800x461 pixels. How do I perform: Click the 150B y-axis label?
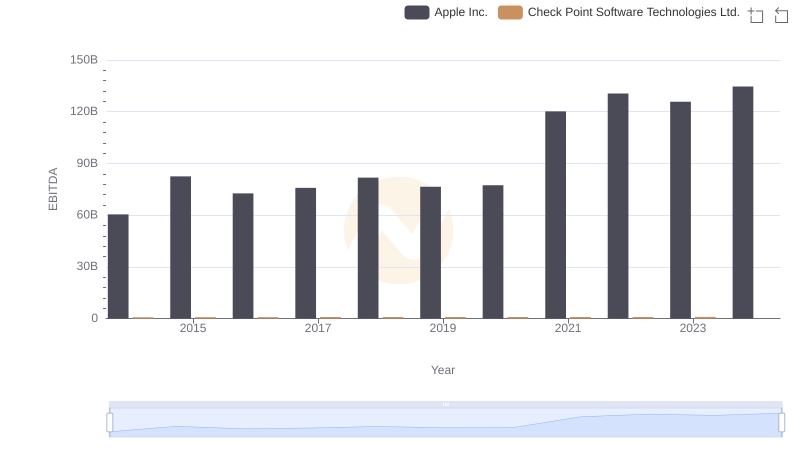pyautogui.click(x=84, y=60)
